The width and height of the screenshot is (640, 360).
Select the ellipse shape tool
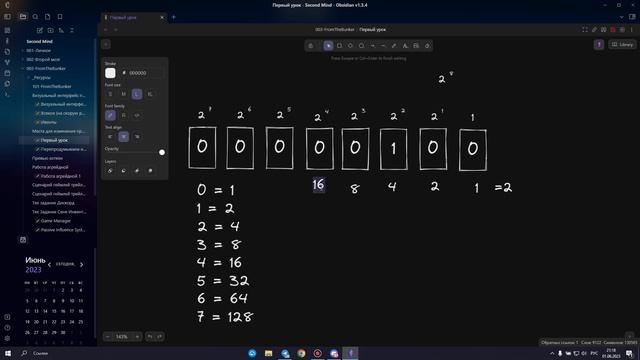point(361,46)
